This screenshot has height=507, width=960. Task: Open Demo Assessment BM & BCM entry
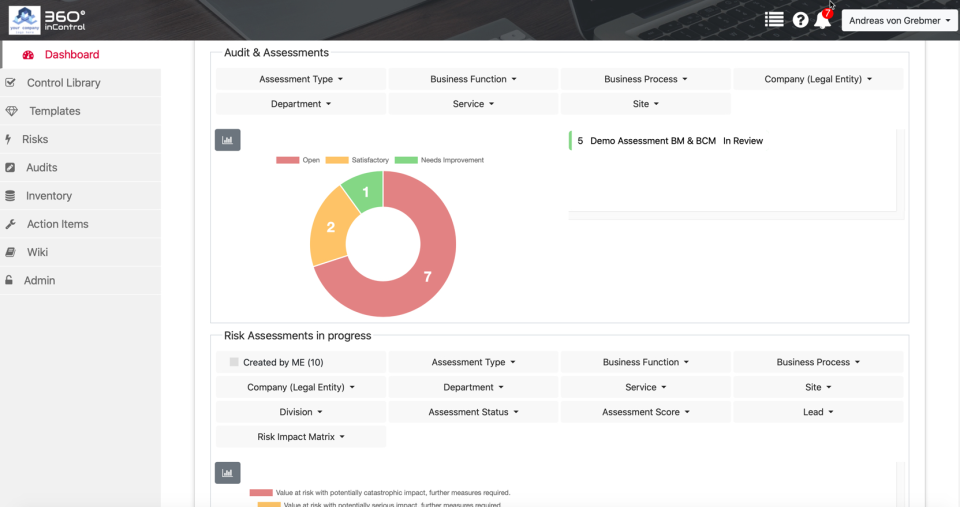653,141
